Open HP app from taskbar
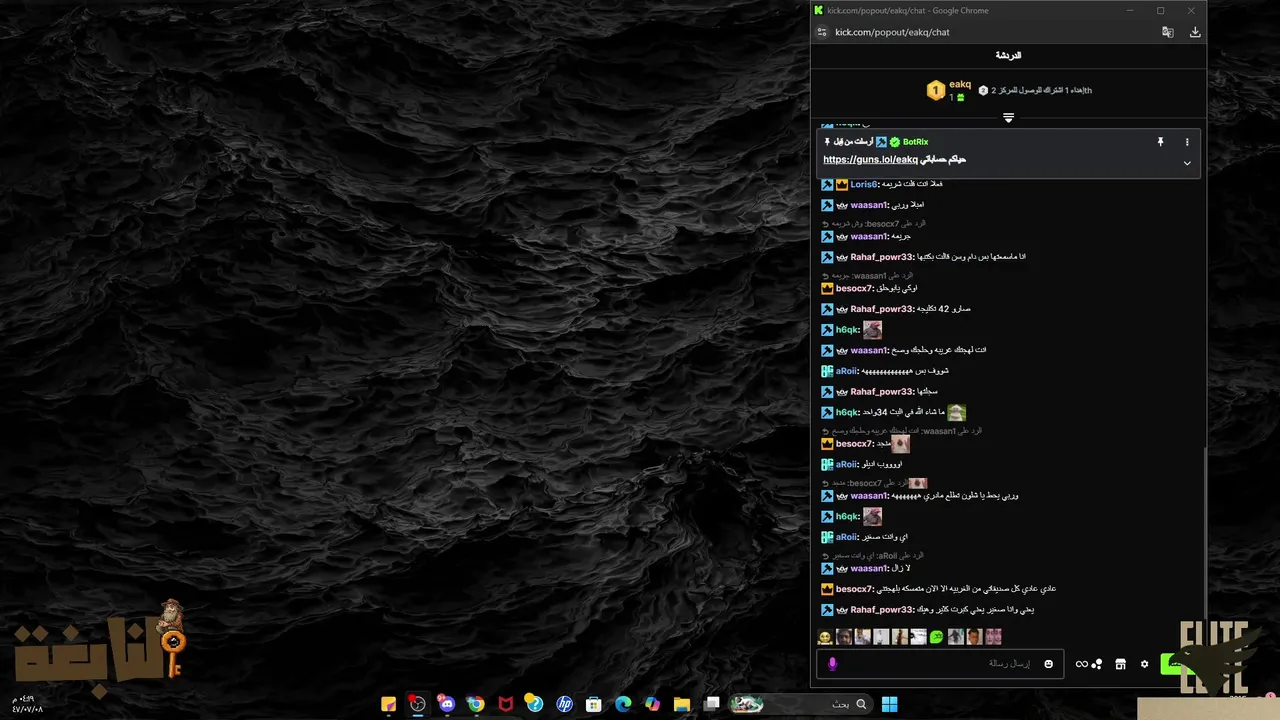This screenshot has width=1280, height=720. pyautogui.click(x=564, y=704)
